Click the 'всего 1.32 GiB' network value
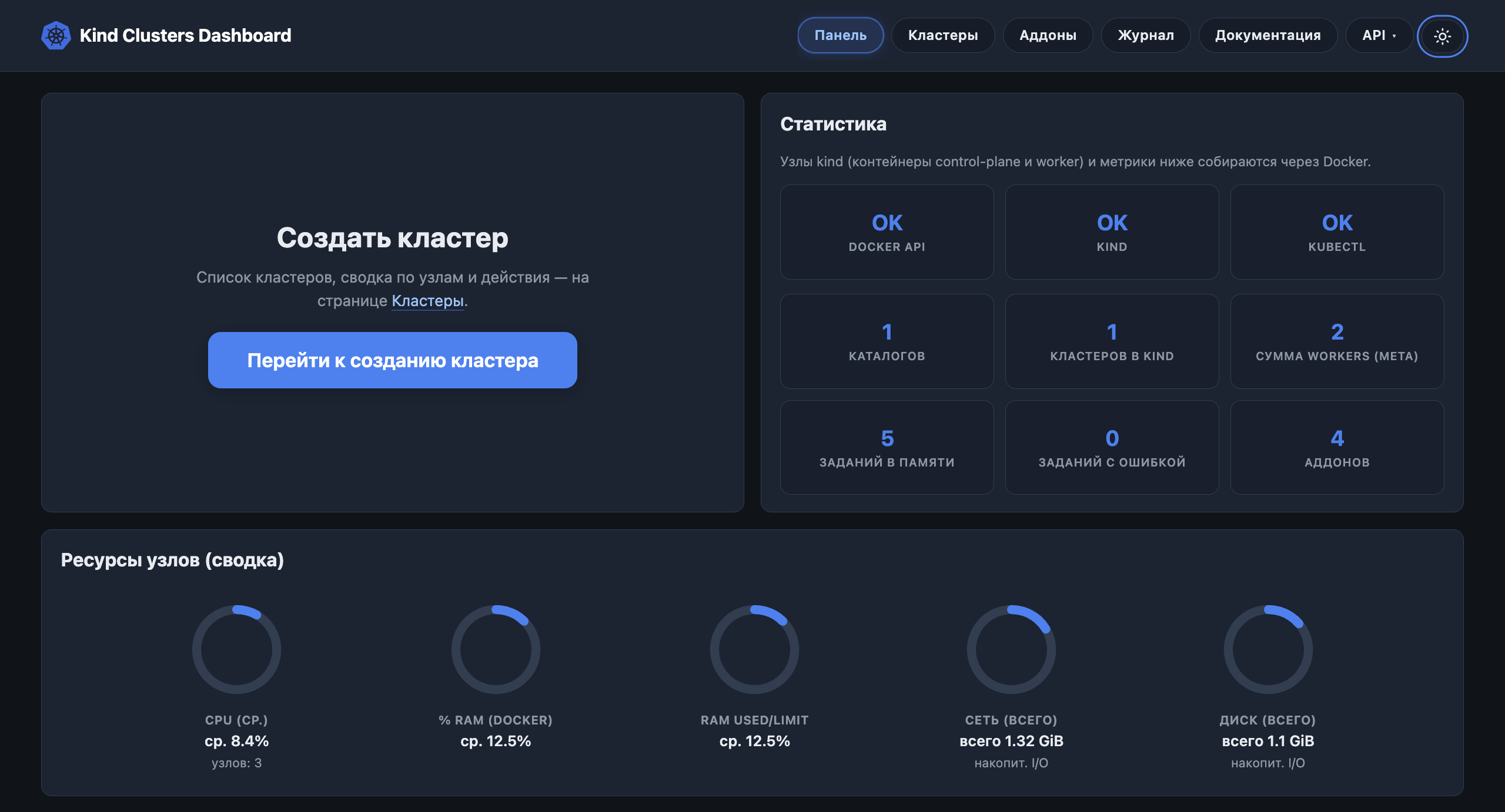 click(x=1011, y=741)
